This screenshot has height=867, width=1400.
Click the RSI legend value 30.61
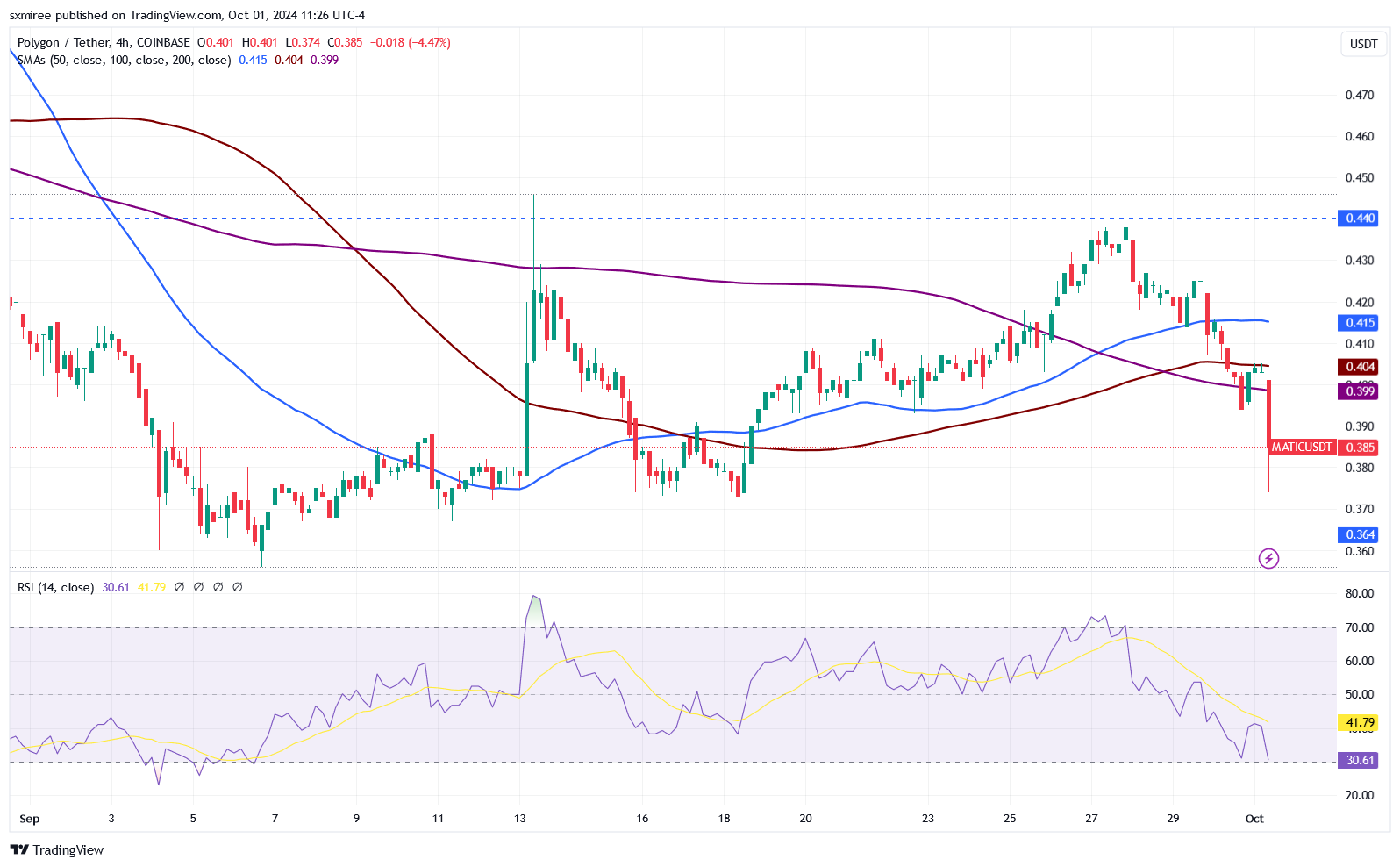pyautogui.click(x=116, y=587)
